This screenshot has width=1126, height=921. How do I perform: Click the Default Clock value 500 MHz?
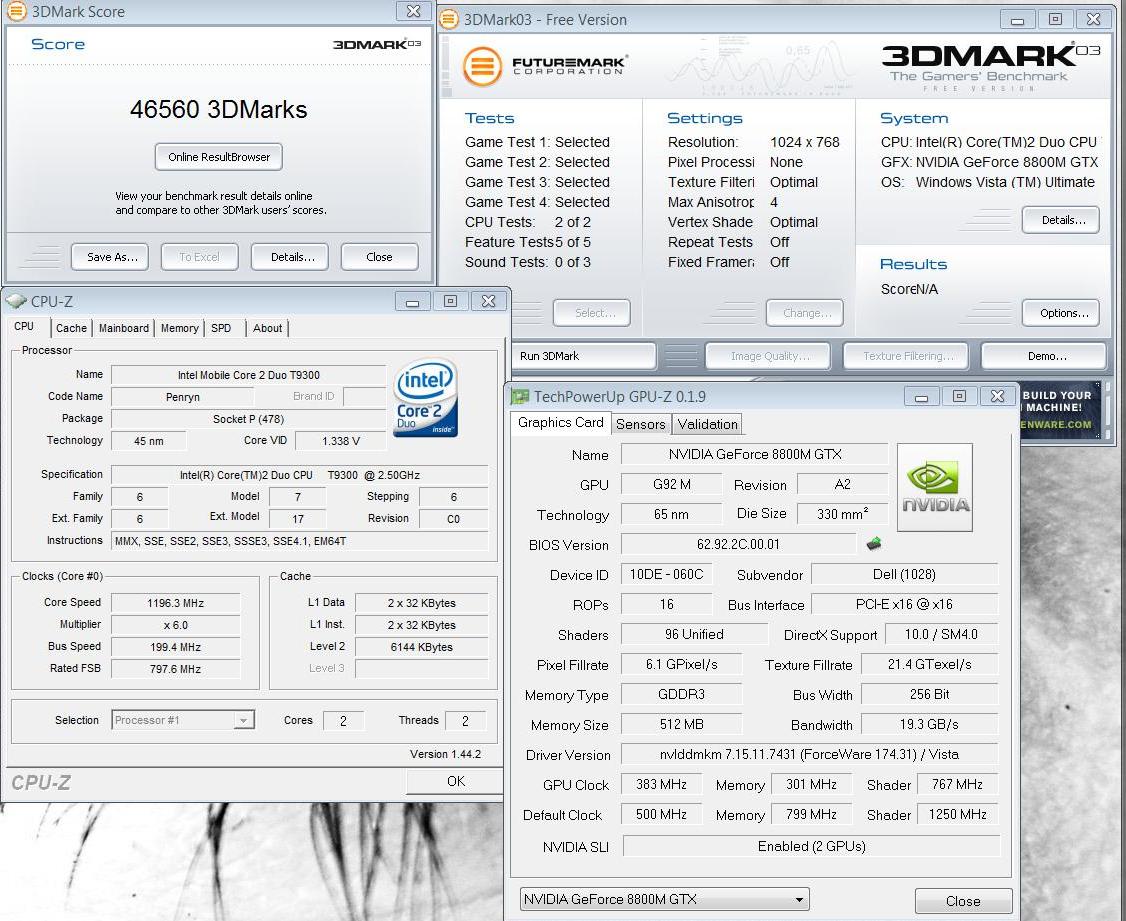(661, 815)
